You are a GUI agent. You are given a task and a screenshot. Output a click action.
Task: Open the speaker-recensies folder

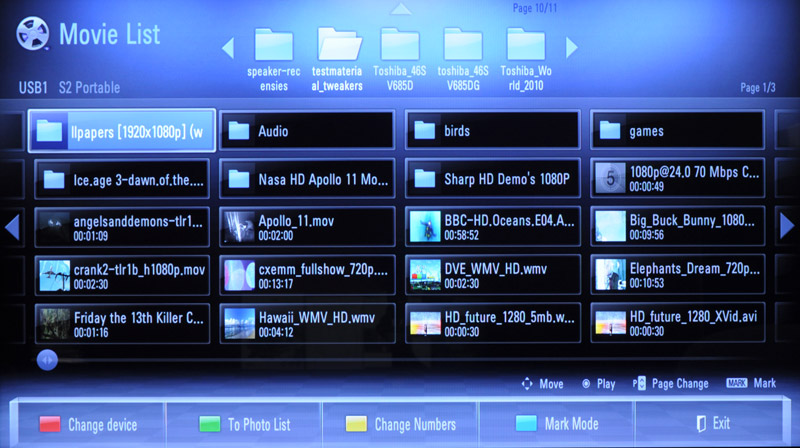coord(274,60)
